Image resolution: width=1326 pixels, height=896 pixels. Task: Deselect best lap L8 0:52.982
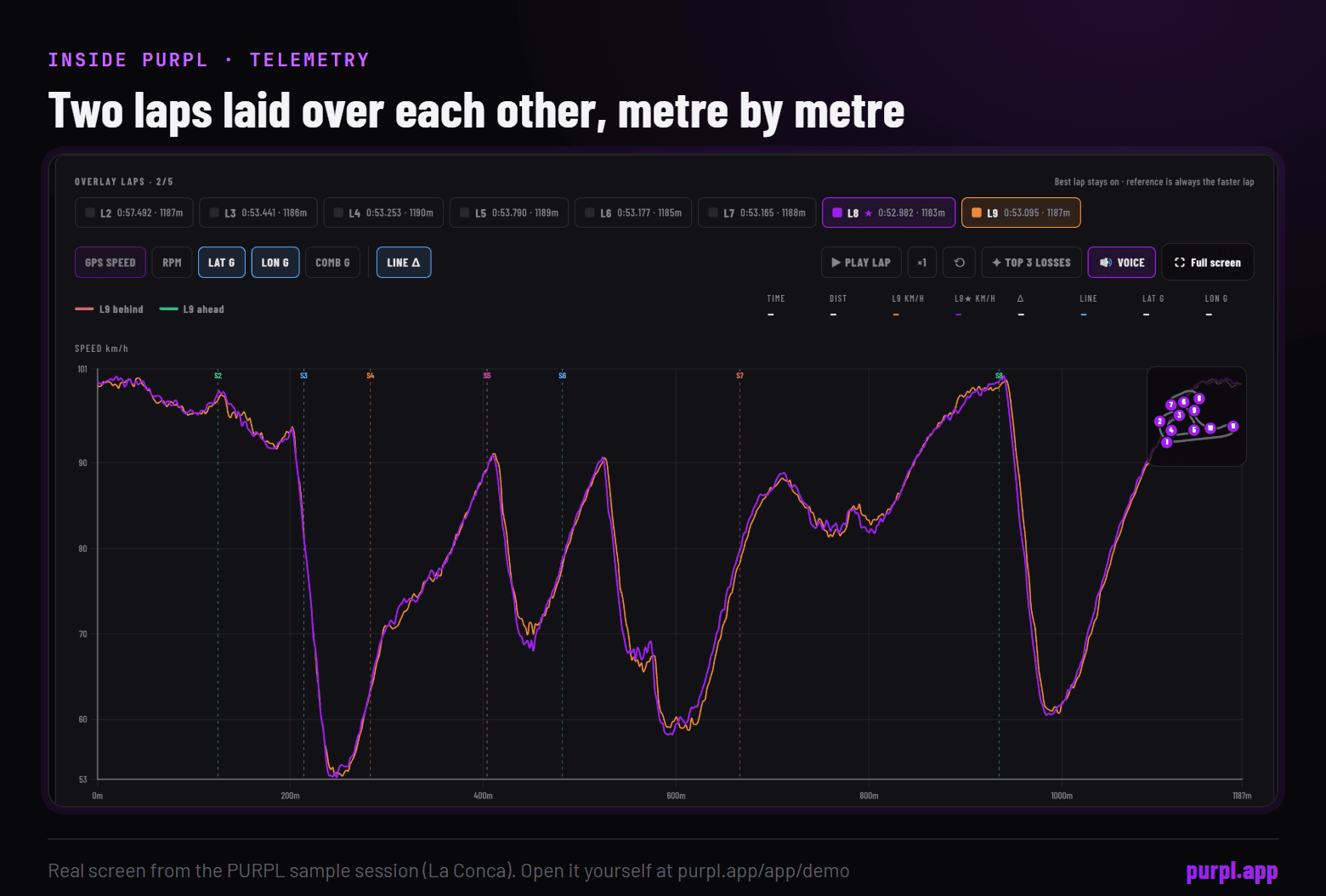(x=888, y=213)
